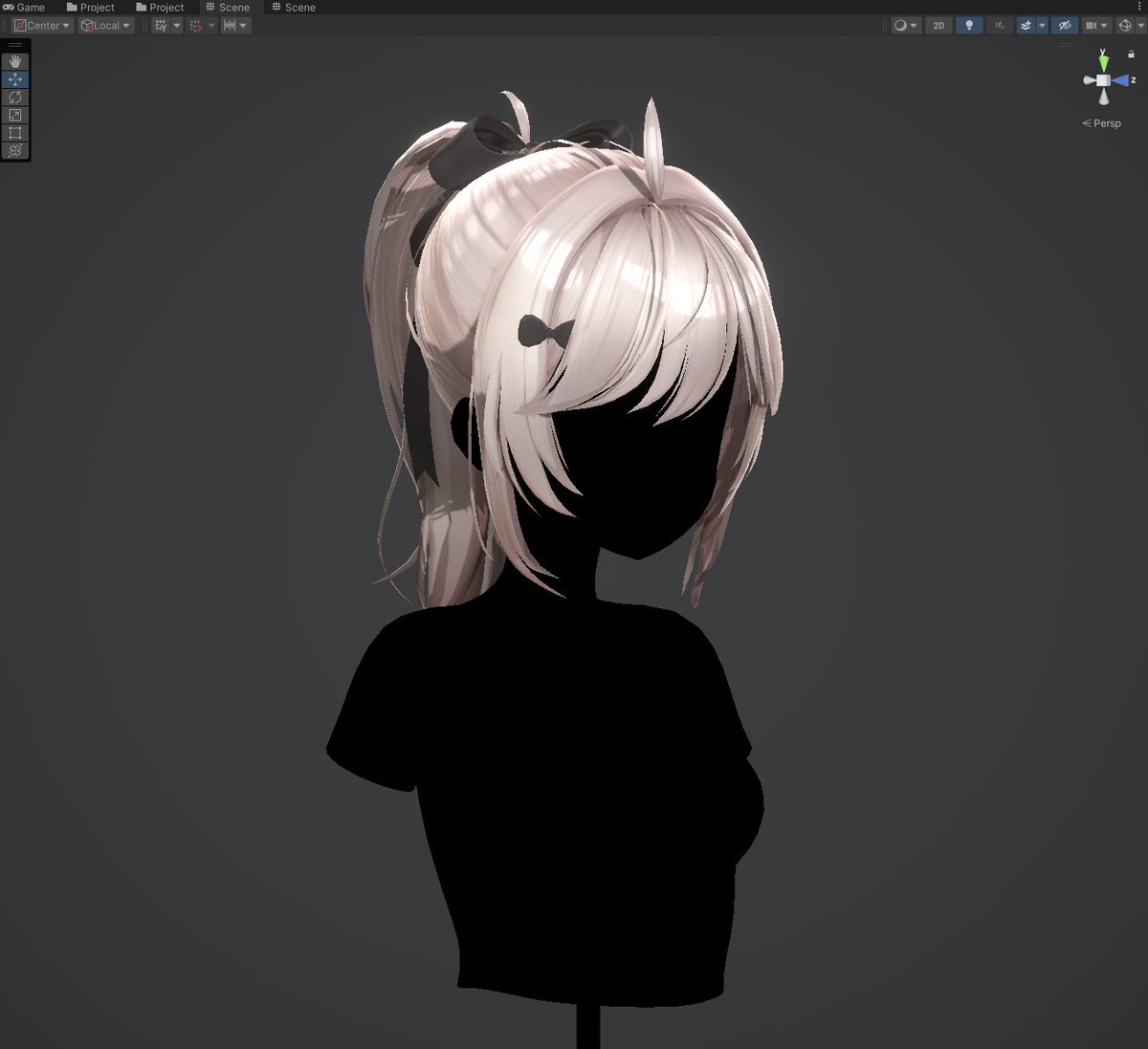This screenshot has height=1049, width=1148.
Task: Click the blue Z axis cone
Action: [1119, 80]
